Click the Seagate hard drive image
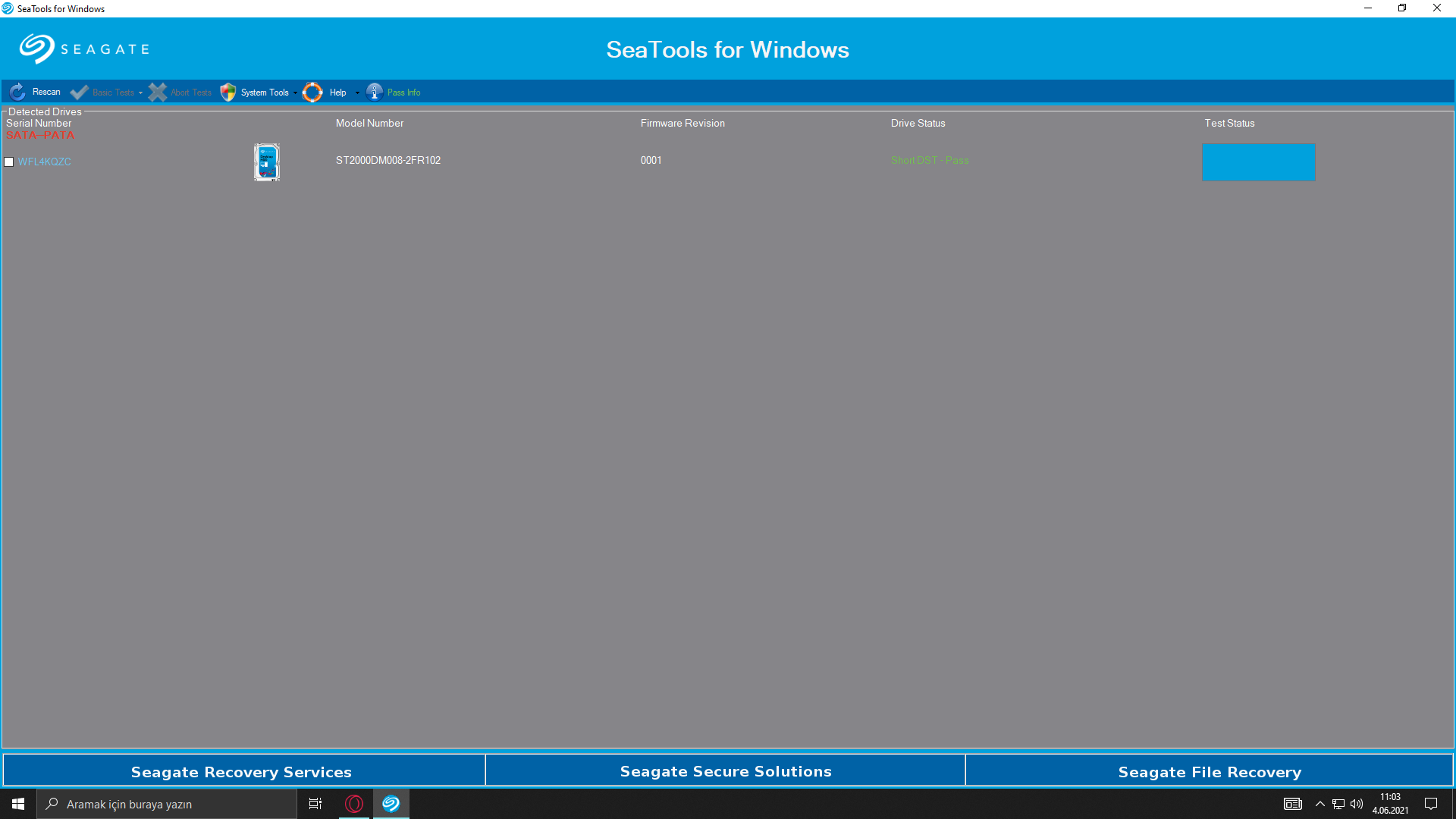Screen dimensions: 1456x819 coord(266,162)
